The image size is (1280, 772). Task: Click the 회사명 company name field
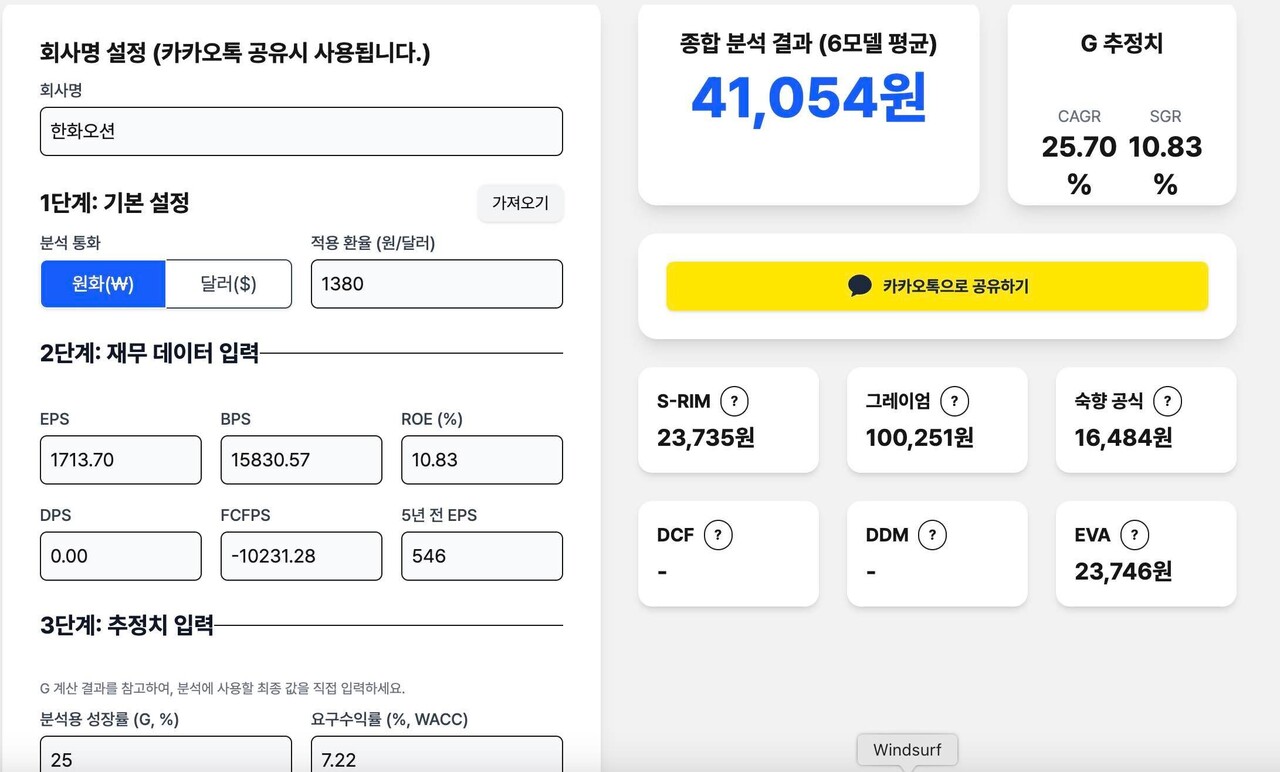coord(300,131)
